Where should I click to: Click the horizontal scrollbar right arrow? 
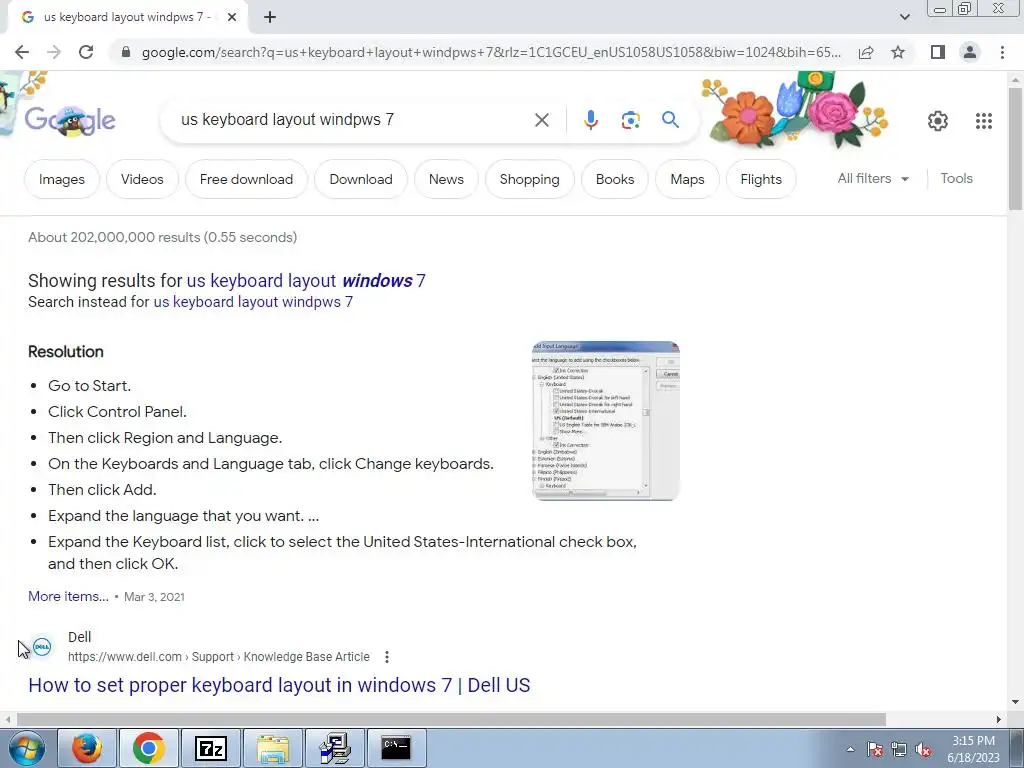[x=999, y=720]
